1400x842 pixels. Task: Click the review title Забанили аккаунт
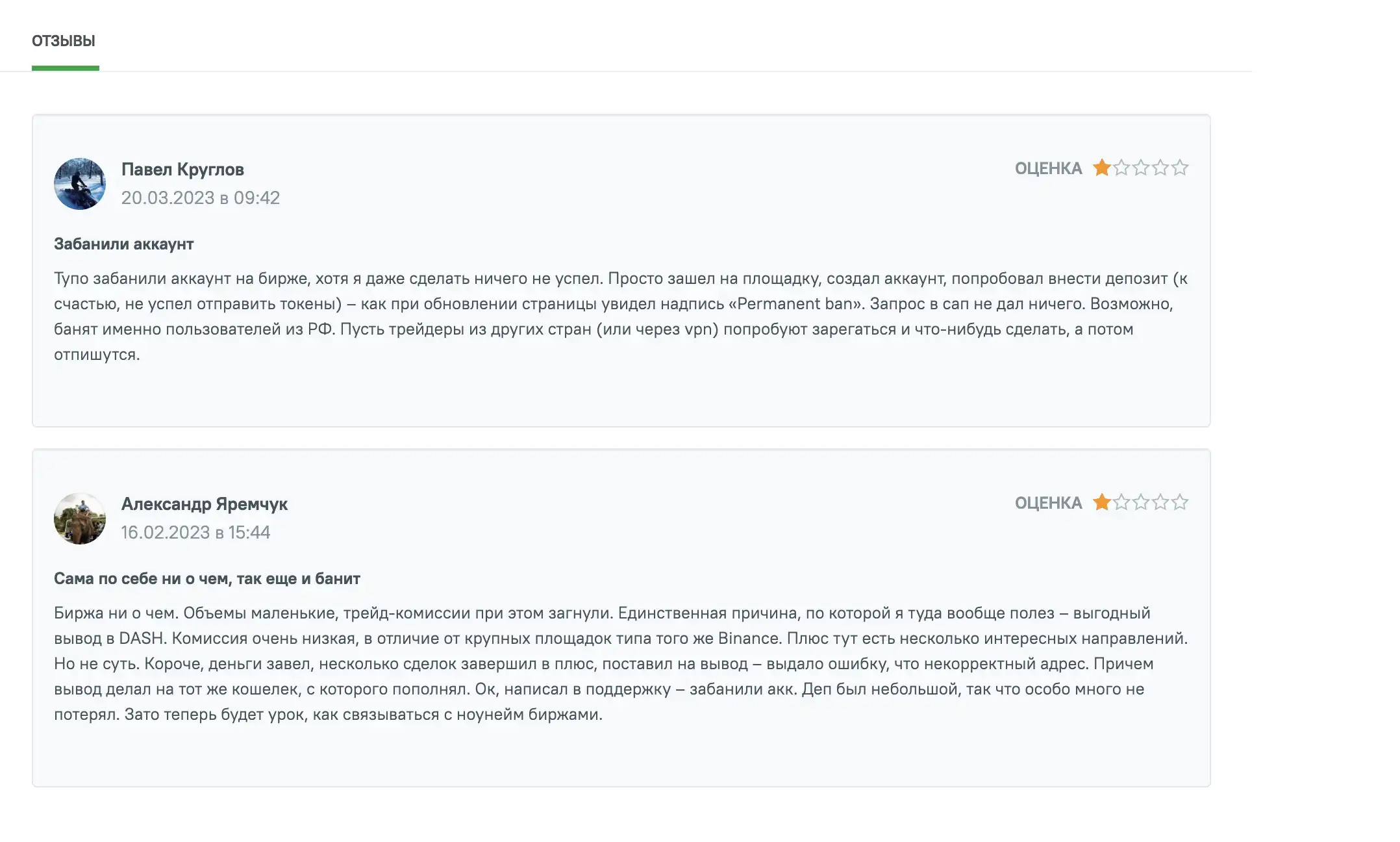point(124,244)
